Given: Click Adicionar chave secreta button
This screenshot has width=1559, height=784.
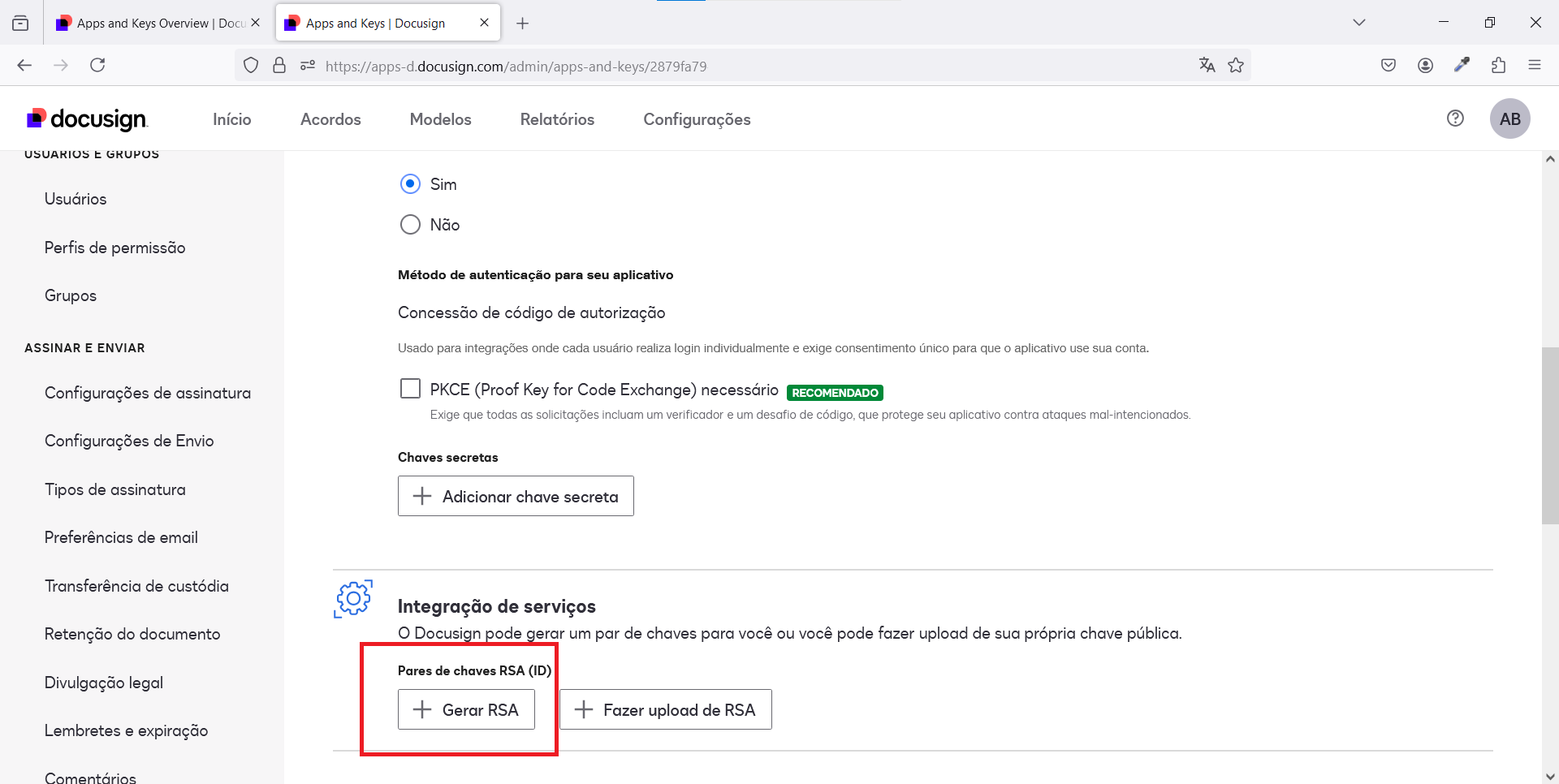Looking at the screenshot, I should 516,497.
